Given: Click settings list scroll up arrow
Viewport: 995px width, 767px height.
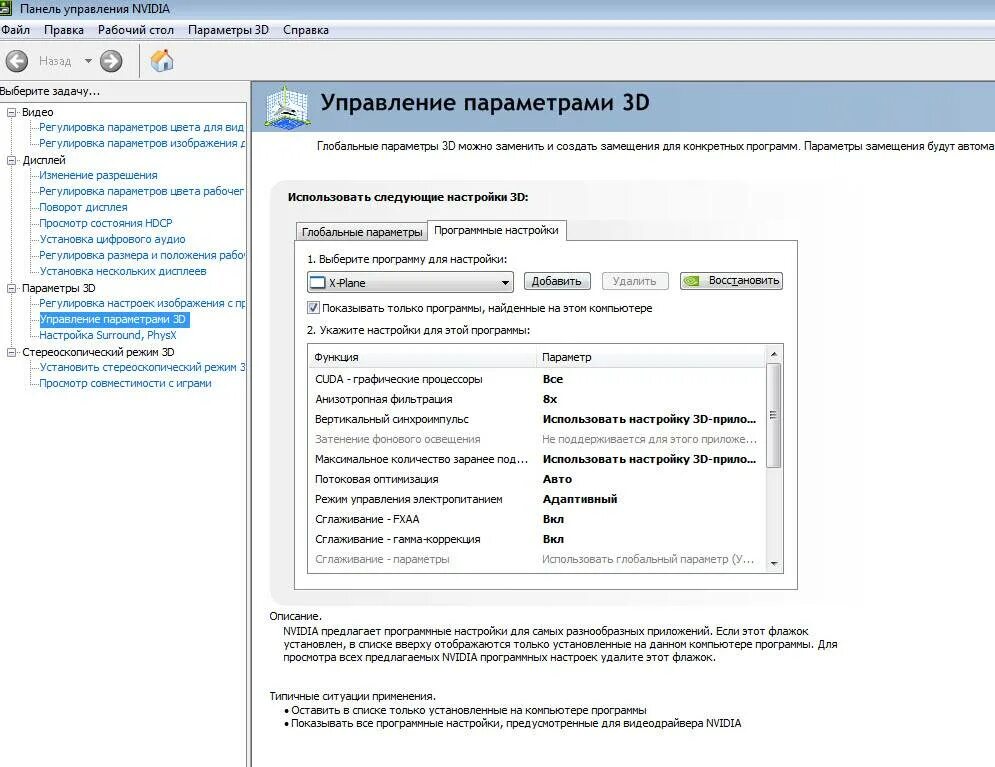Looking at the screenshot, I should coord(774,354).
